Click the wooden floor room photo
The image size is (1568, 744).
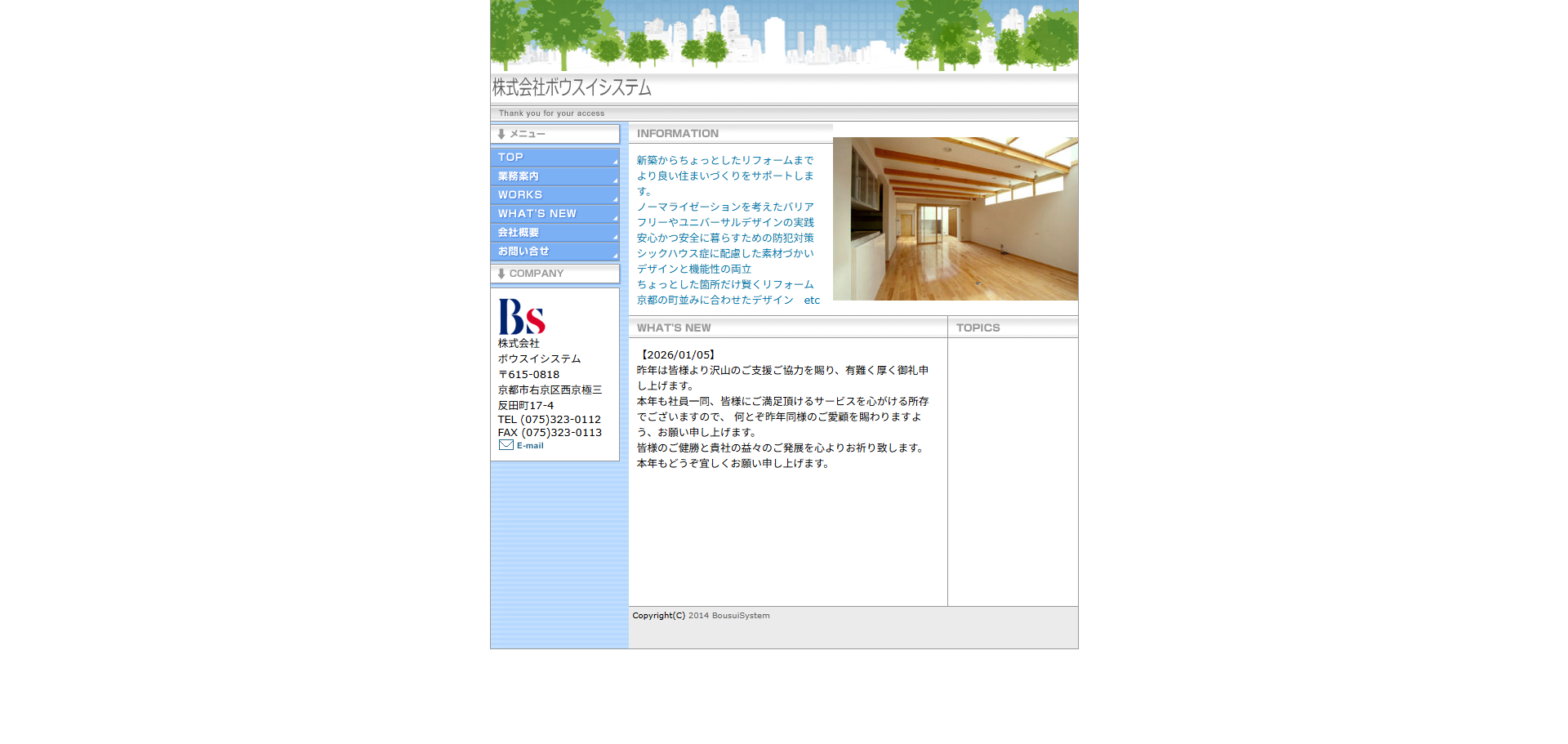coord(955,219)
